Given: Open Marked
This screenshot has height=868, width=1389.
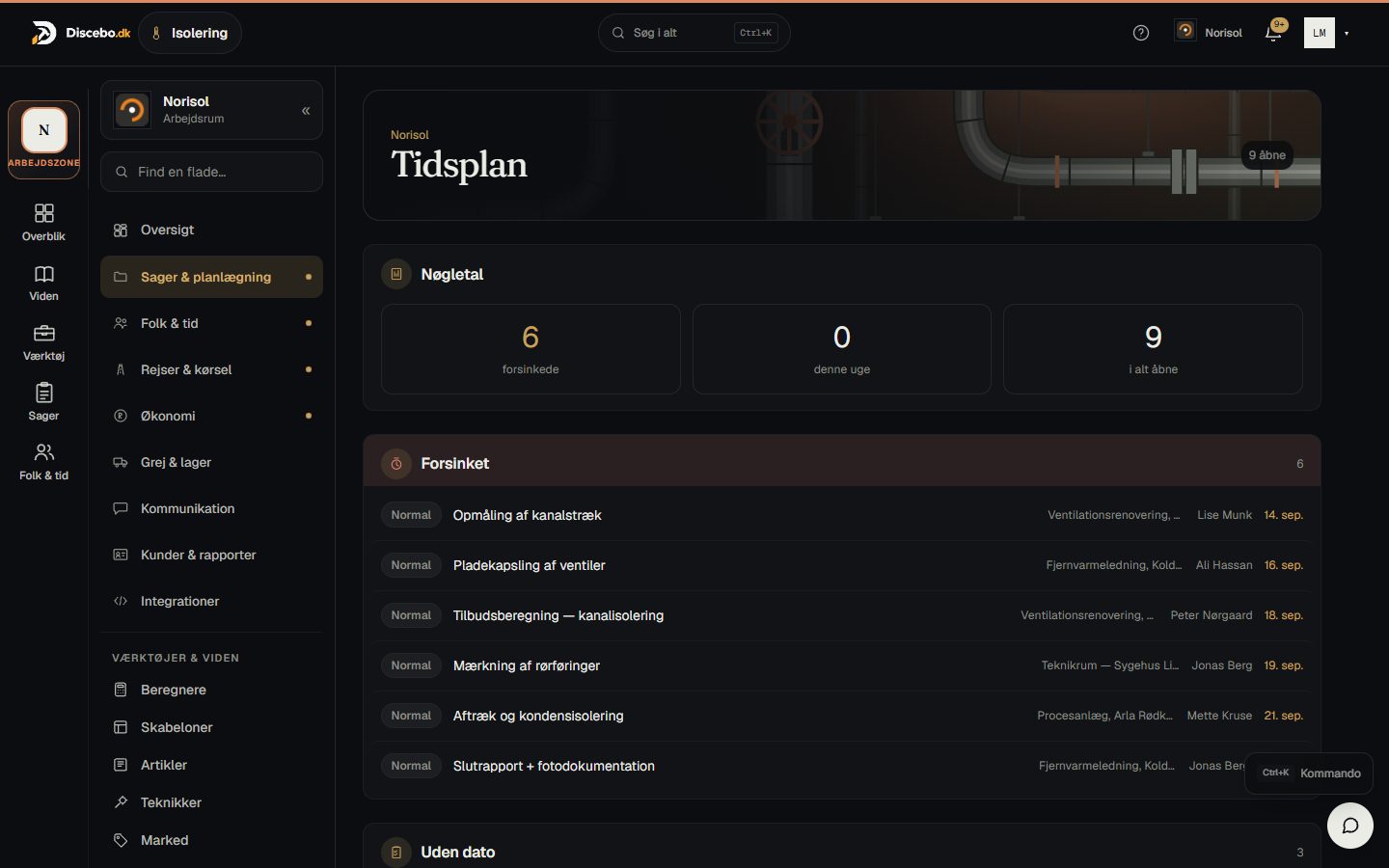Looking at the screenshot, I should point(211,840).
